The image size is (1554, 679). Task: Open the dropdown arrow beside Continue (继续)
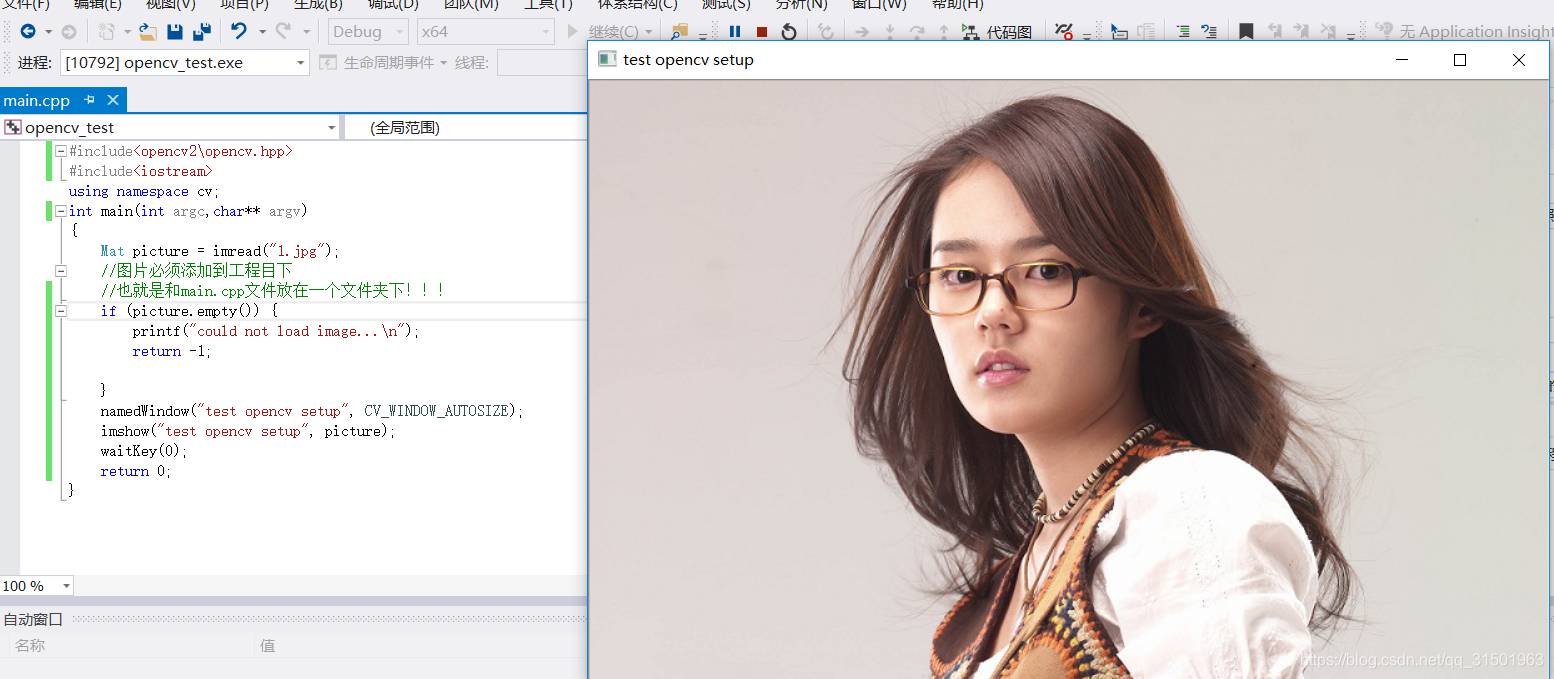pyautogui.click(x=649, y=32)
